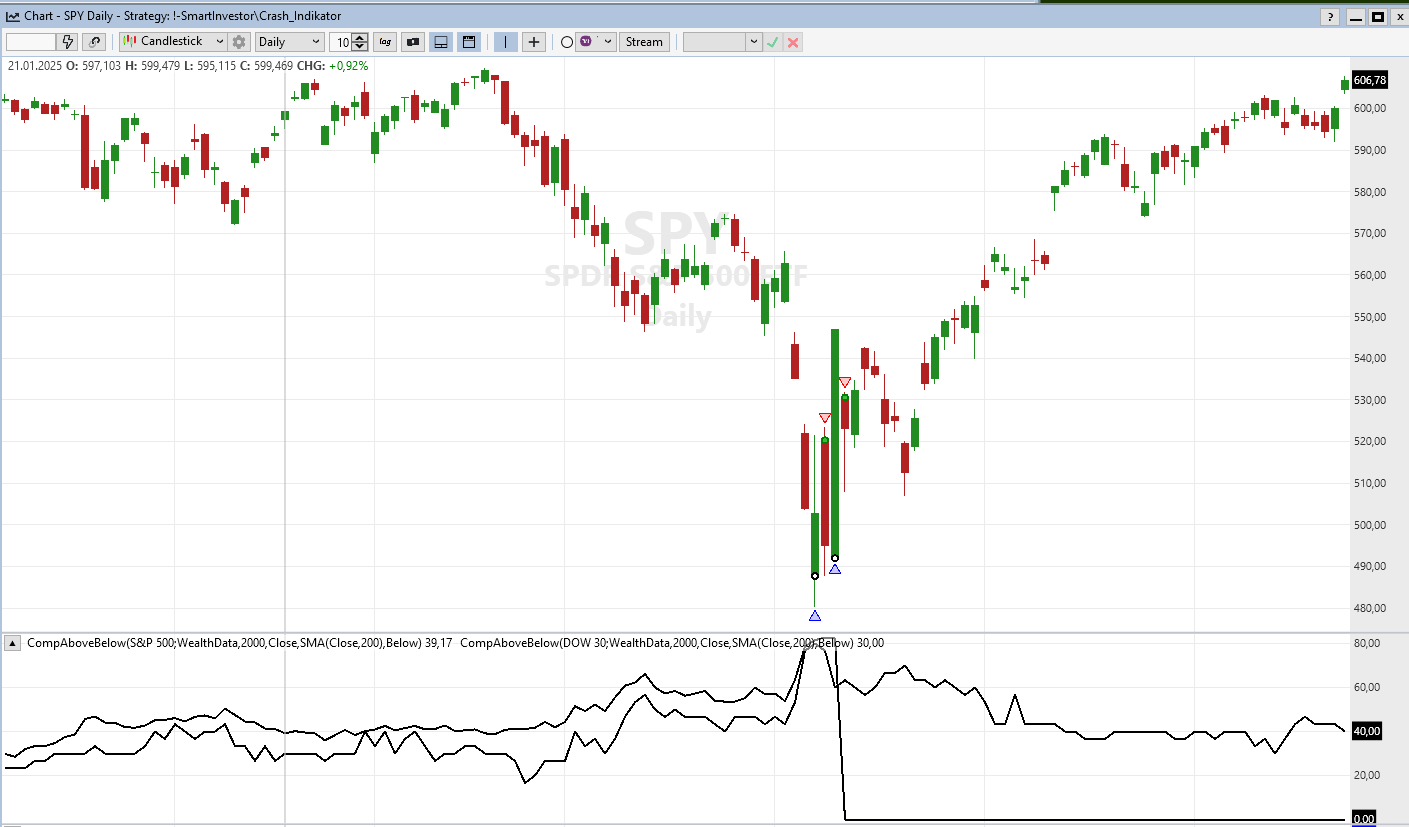1409x827 pixels.
Task: Click the 80,00 indicator axis label
Action: [1367, 643]
